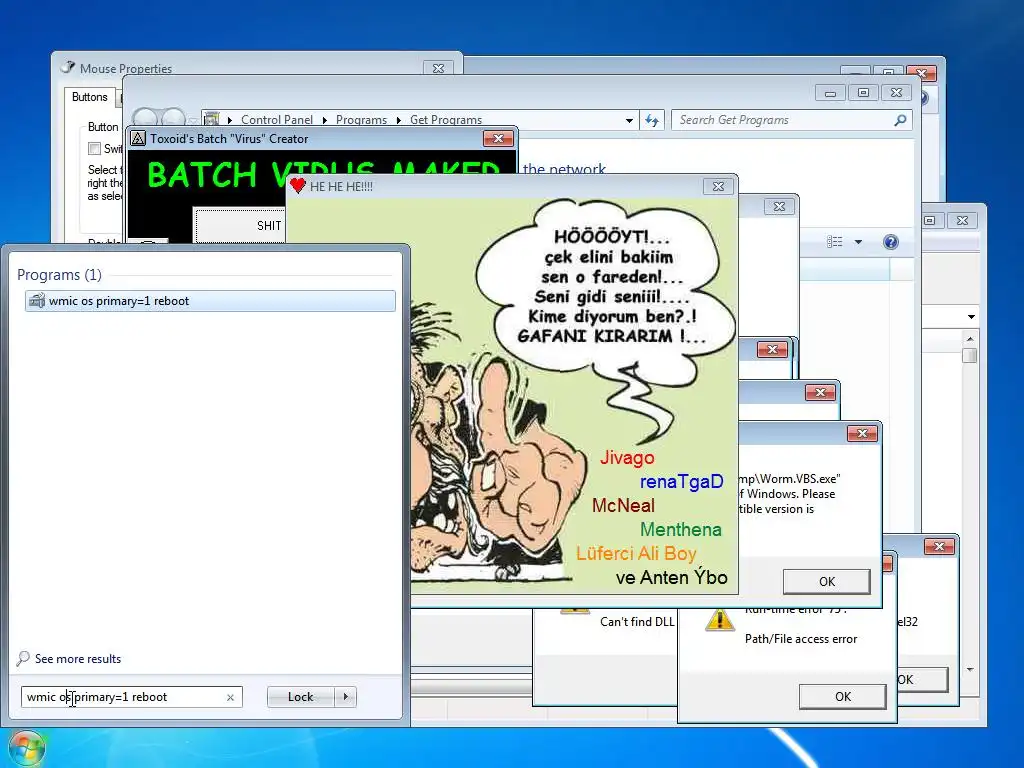The image size is (1024, 768).
Task: Click the Programs (1) heading in Start menu
Action: pyautogui.click(x=59, y=275)
